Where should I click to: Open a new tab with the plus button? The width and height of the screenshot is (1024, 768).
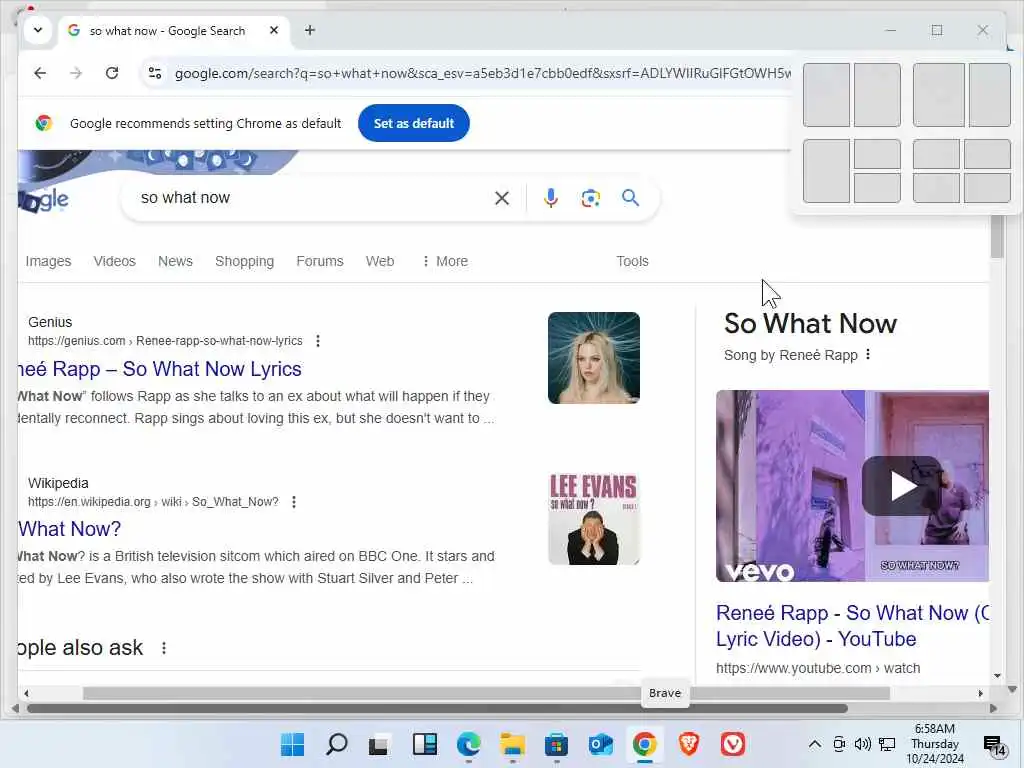[310, 30]
